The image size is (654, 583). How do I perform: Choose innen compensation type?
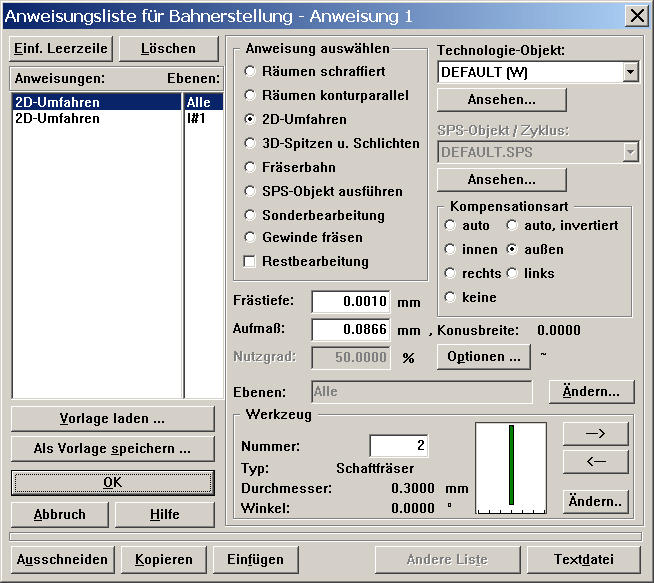coord(450,249)
